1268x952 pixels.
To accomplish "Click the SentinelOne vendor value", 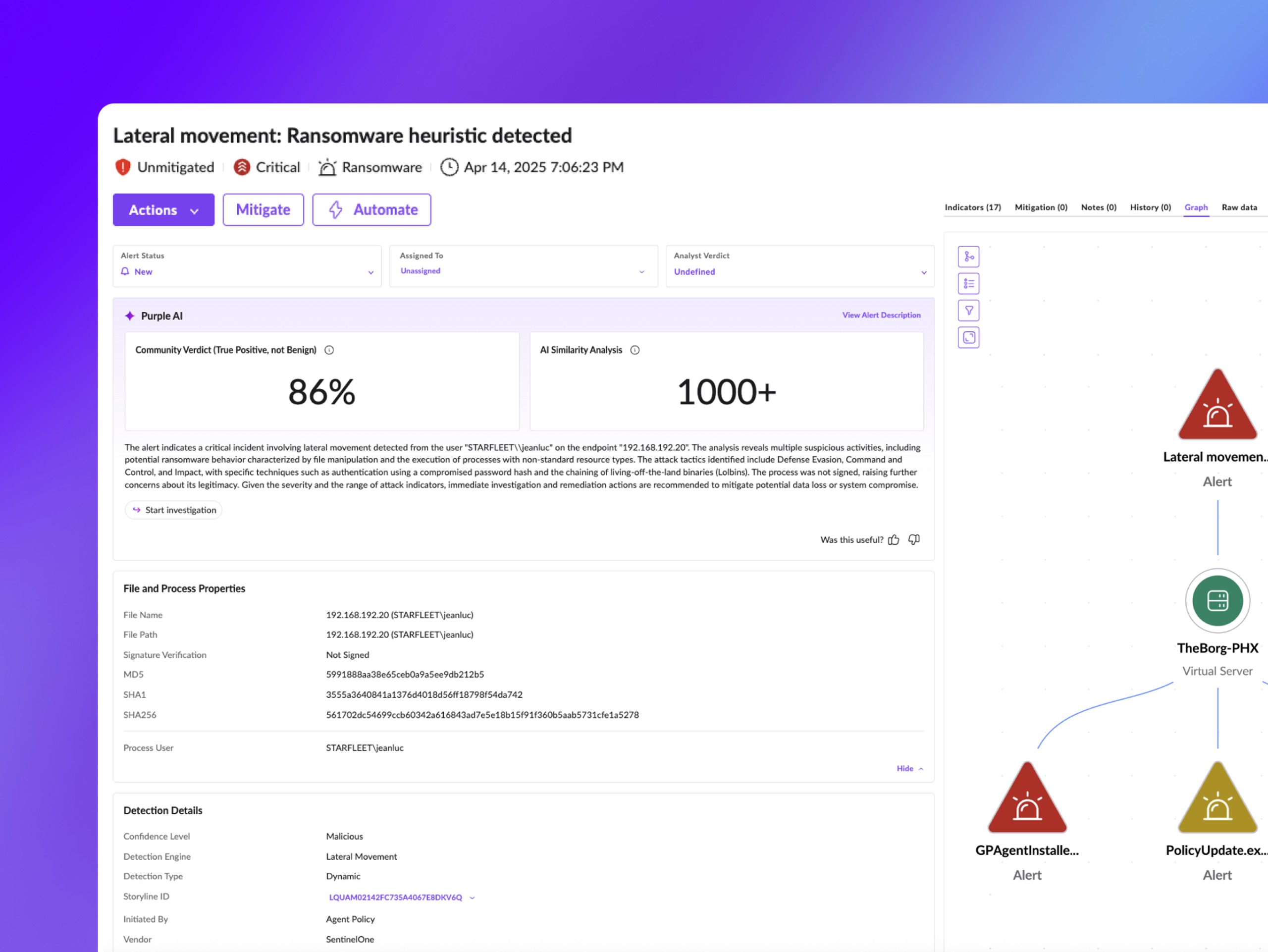I will (350, 940).
